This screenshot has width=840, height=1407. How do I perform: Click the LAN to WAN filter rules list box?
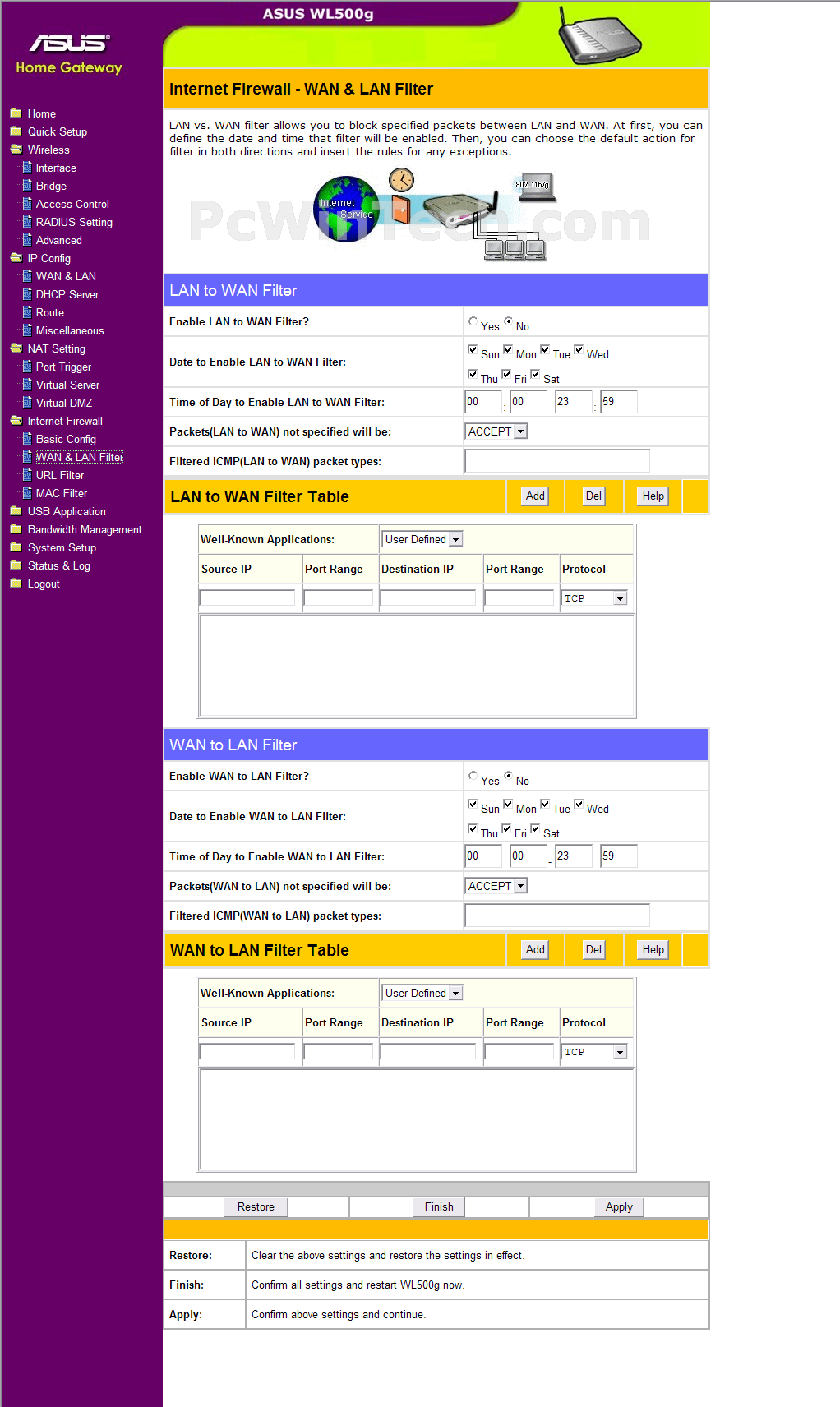[417, 666]
